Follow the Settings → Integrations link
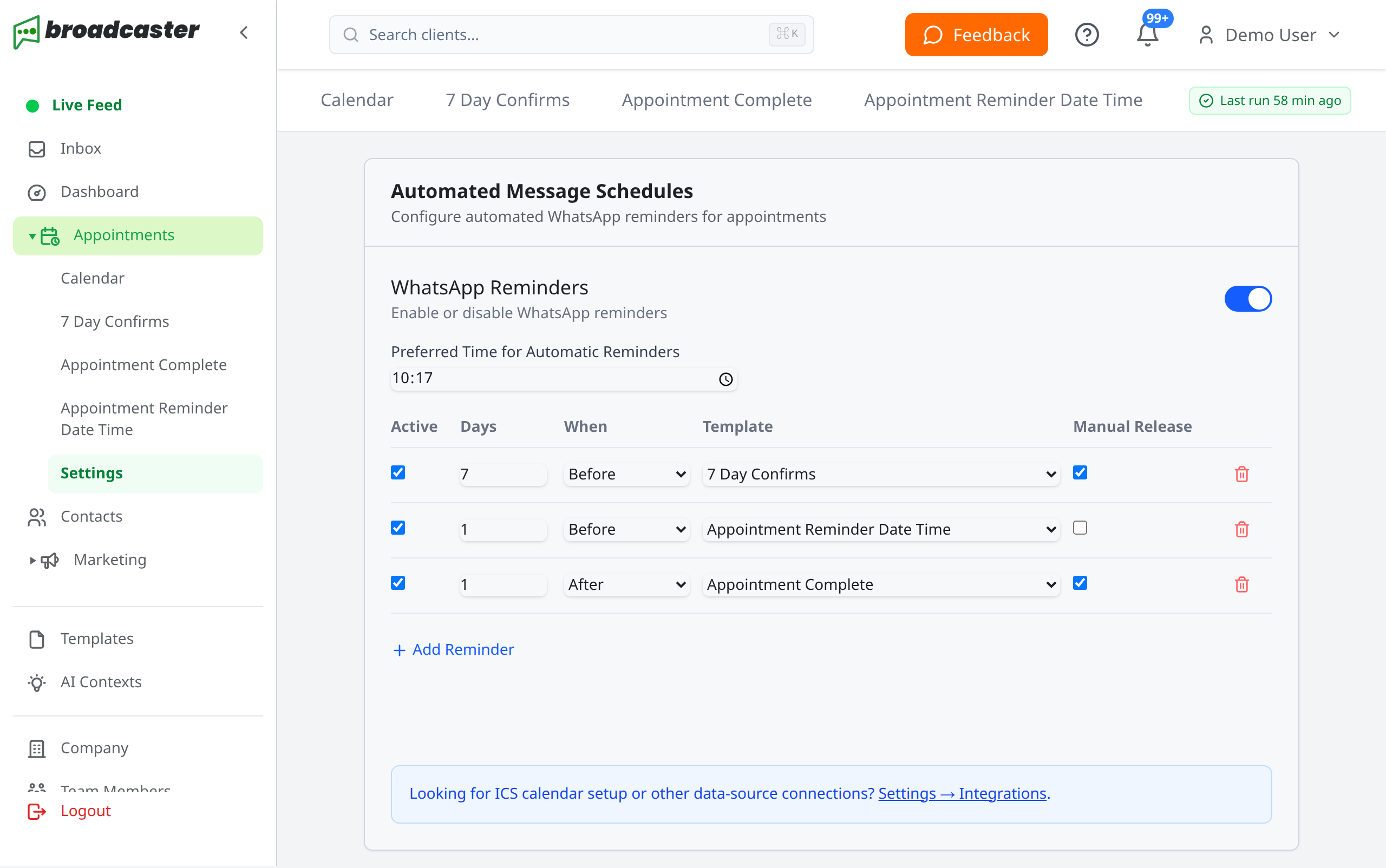The width and height of the screenshot is (1386, 868). tap(962, 793)
